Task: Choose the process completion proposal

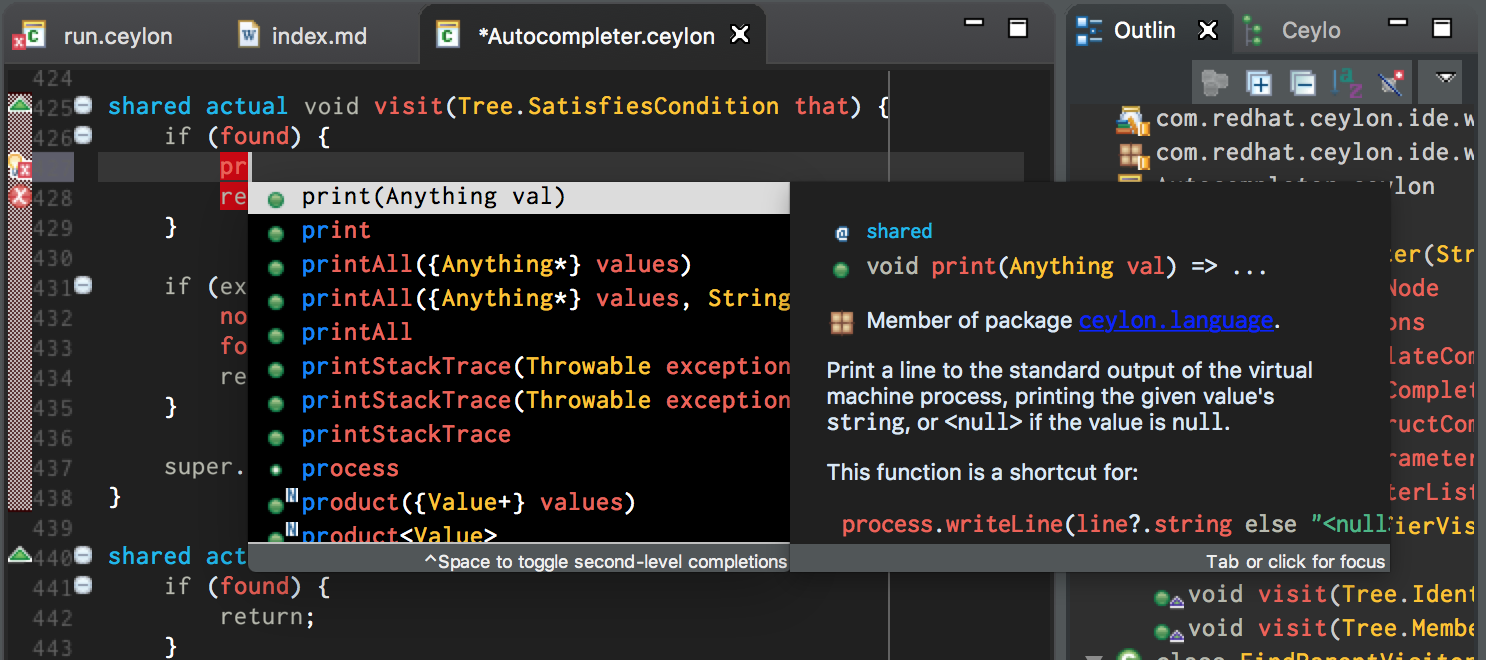Action: [519, 469]
